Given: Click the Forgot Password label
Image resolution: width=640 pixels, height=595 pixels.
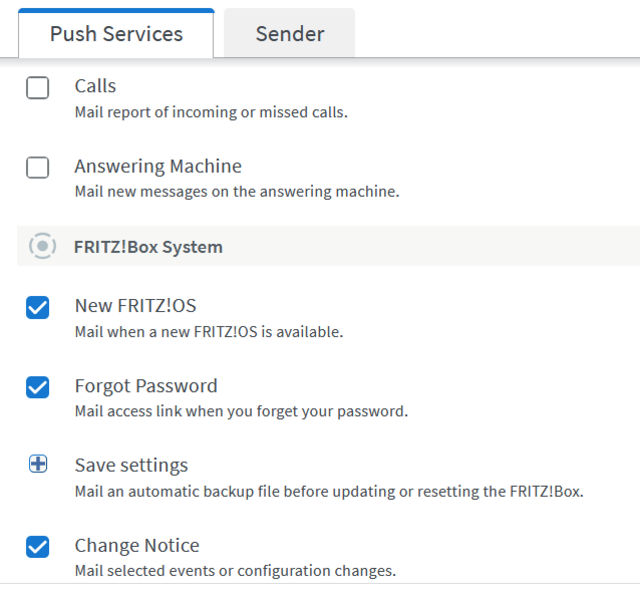Looking at the screenshot, I should click(x=146, y=386).
